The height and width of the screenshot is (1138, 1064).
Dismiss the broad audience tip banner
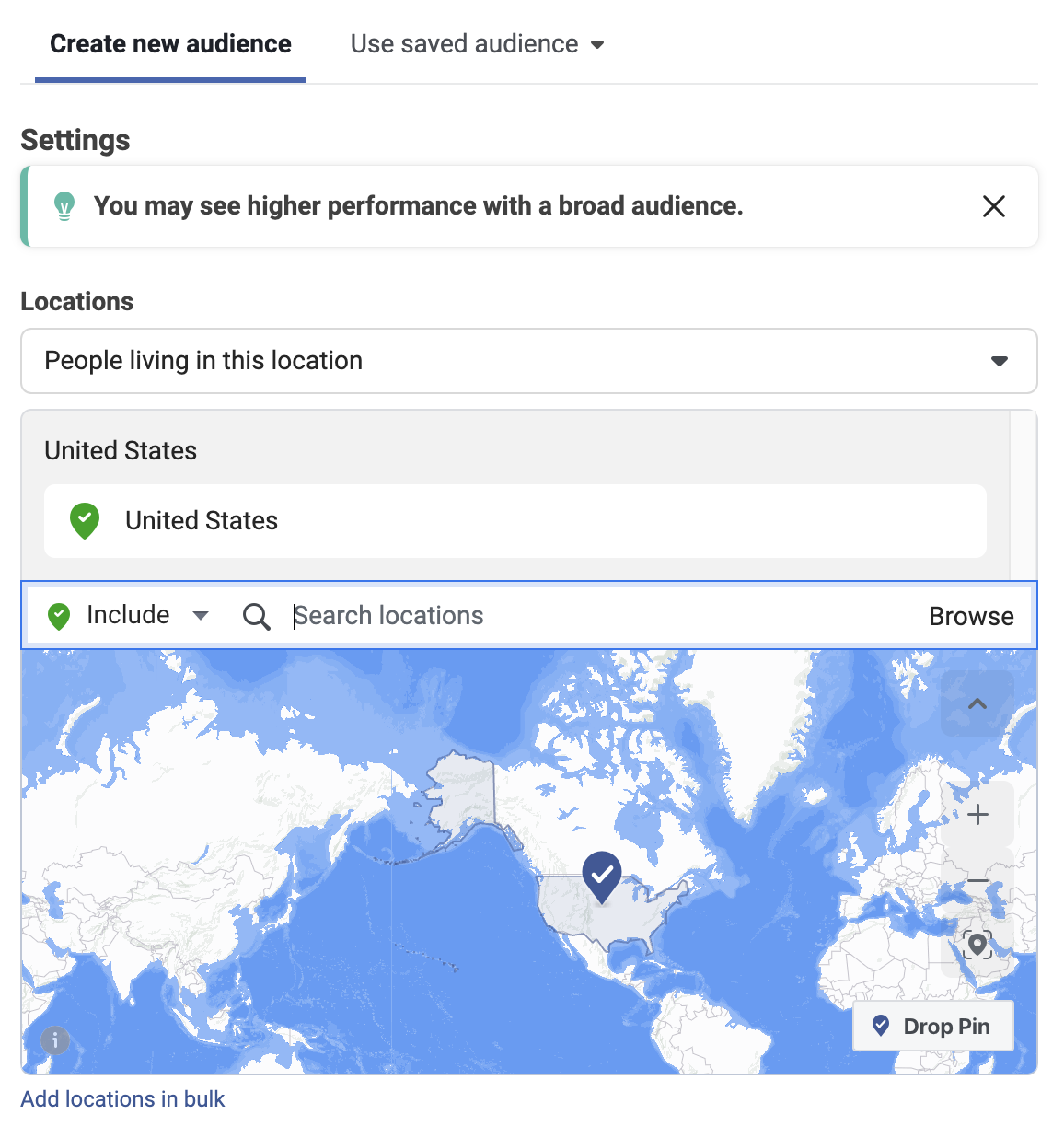pyautogui.click(x=993, y=206)
